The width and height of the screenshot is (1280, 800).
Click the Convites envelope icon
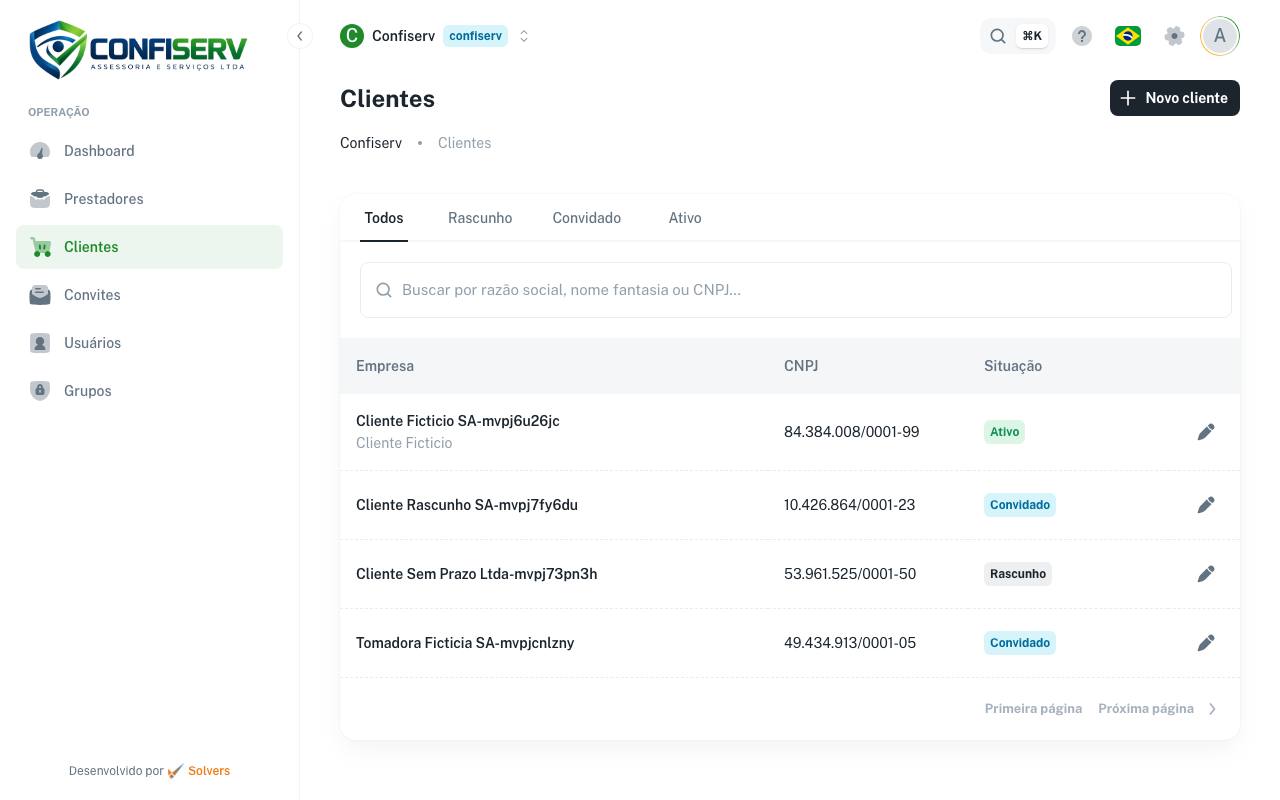[40, 295]
